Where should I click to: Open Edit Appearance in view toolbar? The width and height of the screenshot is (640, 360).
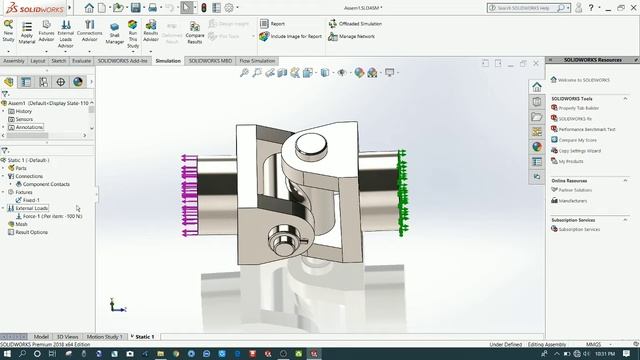359,73
